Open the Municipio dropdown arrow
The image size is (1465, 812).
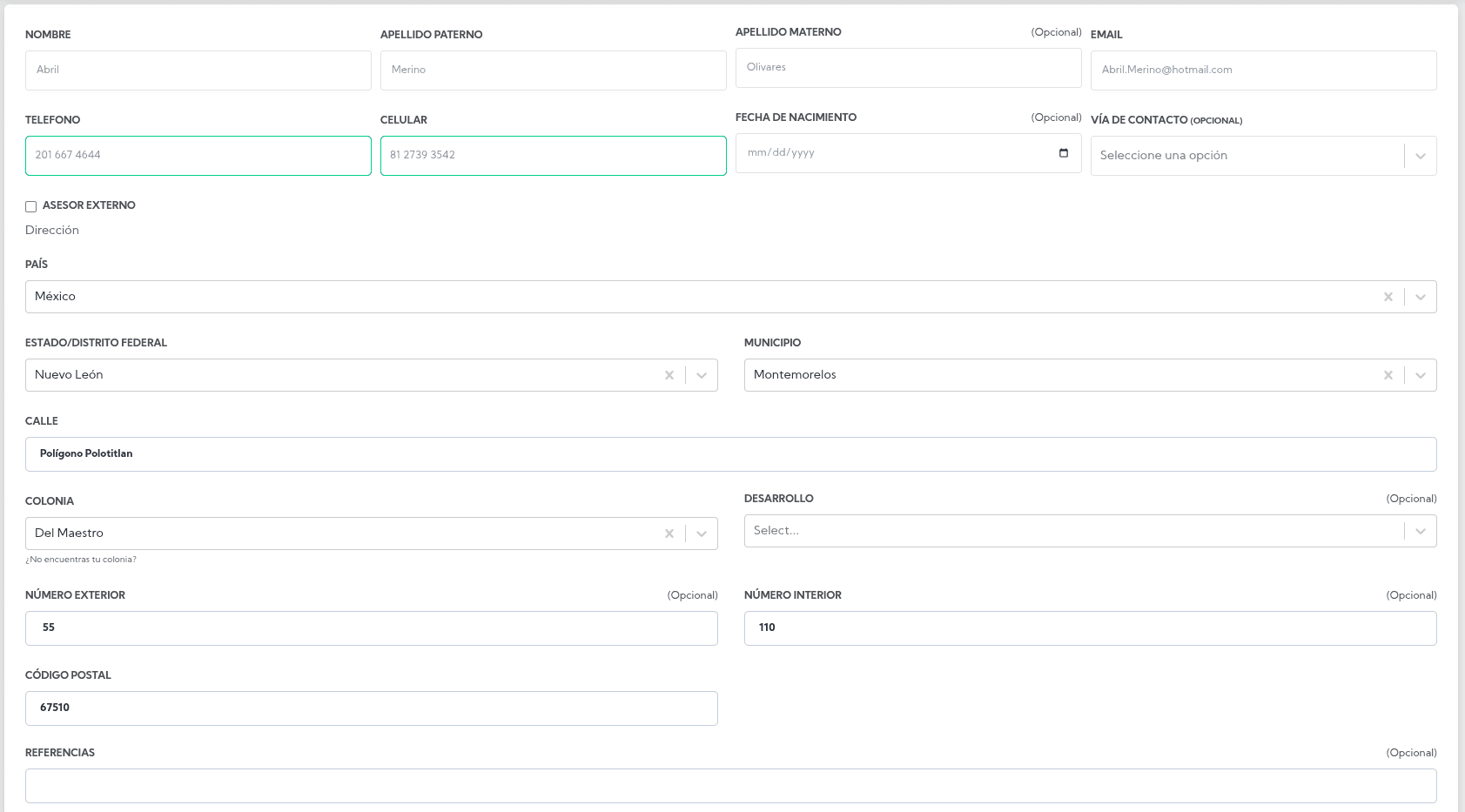click(1420, 375)
